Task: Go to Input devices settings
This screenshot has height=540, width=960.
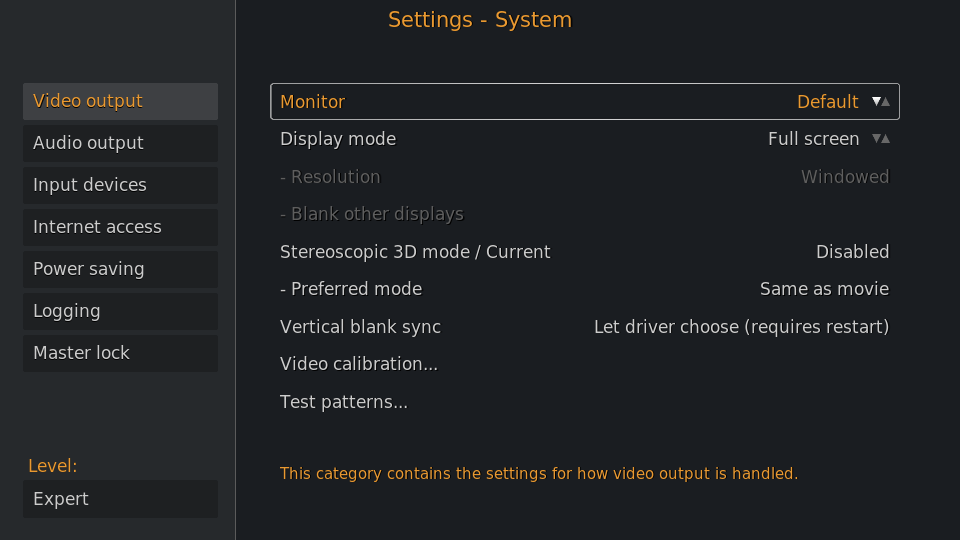Action: [x=121, y=185]
